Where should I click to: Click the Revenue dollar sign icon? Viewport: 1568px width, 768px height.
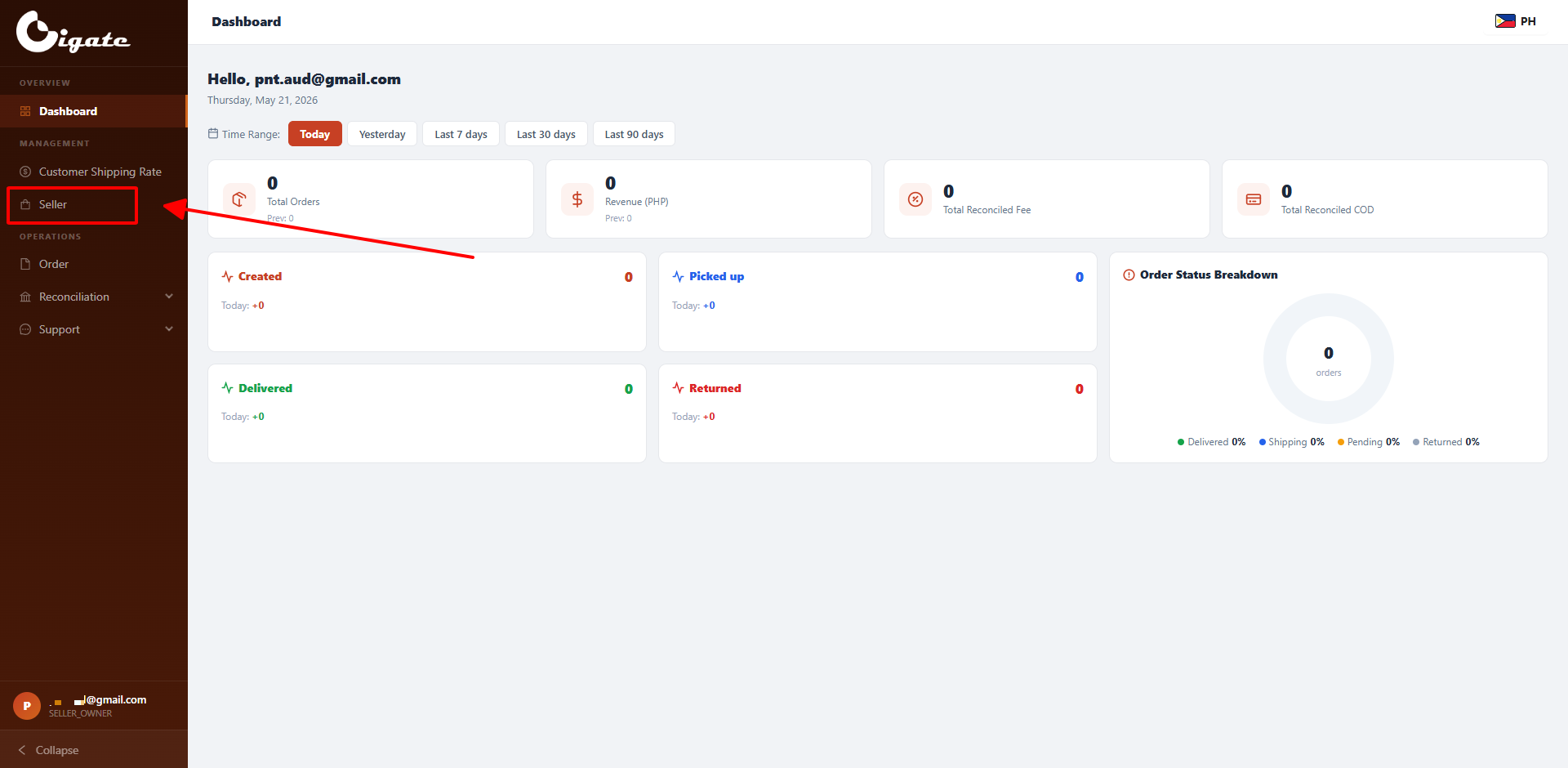click(577, 199)
